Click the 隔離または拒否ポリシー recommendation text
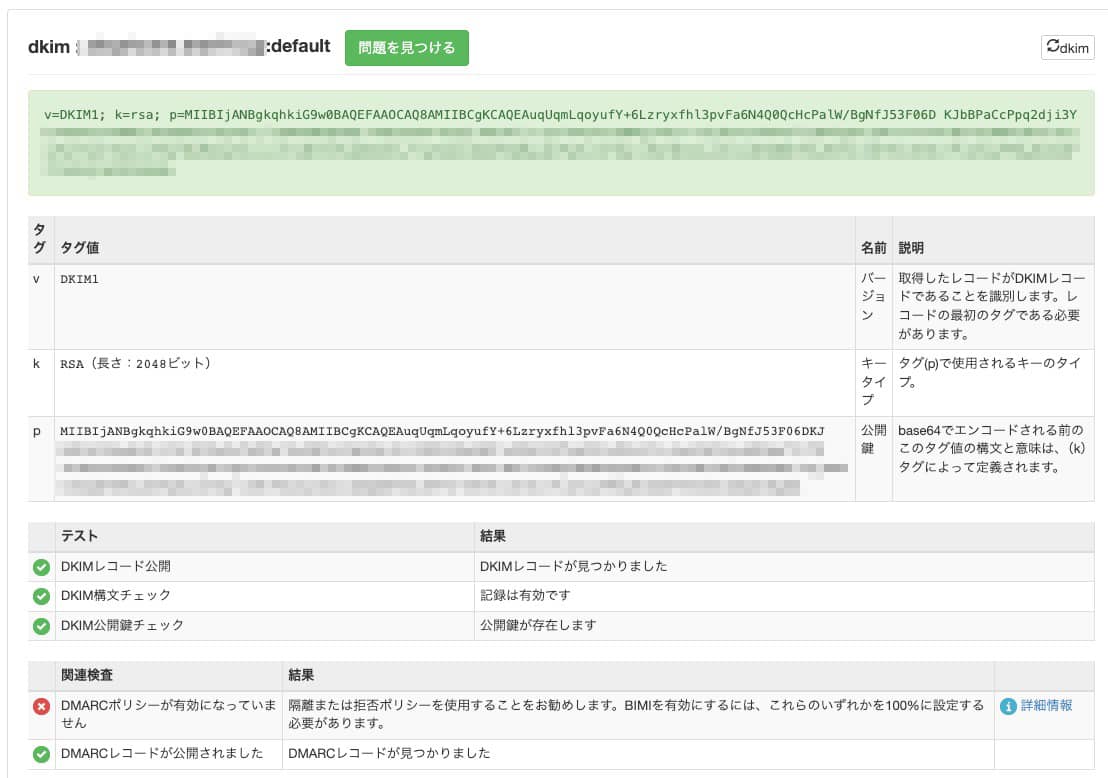The height and width of the screenshot is (778, 1108). (636, 714)
